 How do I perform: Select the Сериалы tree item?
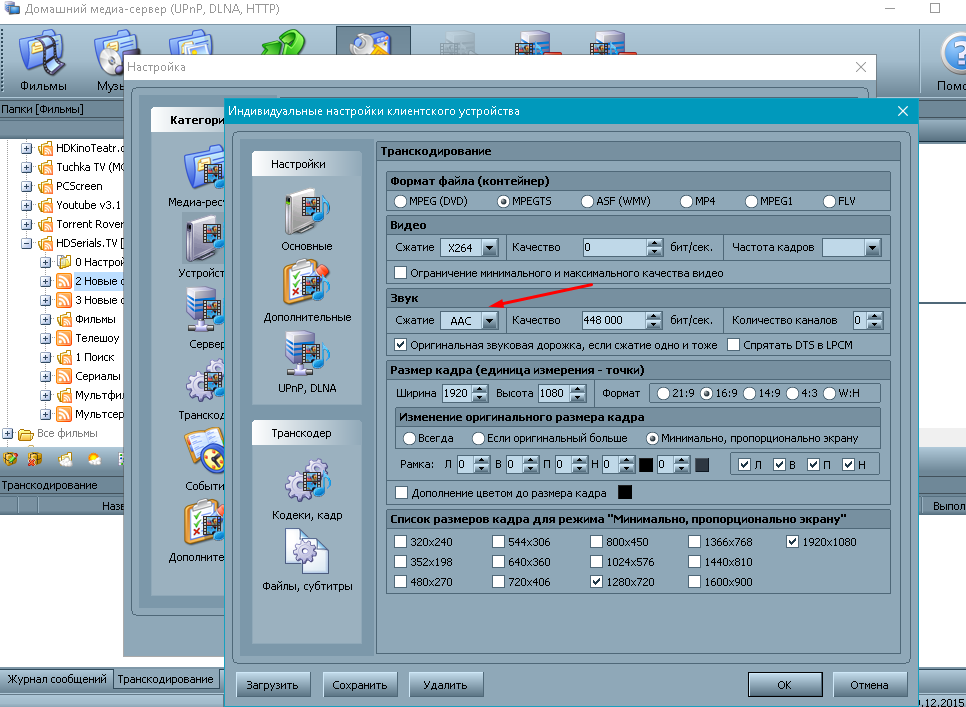(98, 376)
